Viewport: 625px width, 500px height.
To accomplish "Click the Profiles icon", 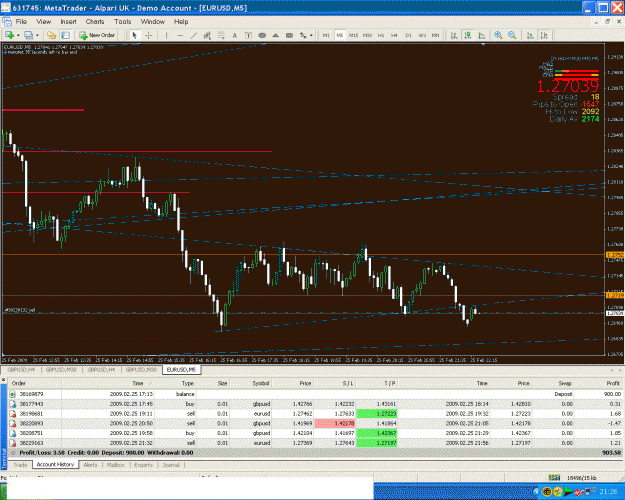I will [28, 35].
